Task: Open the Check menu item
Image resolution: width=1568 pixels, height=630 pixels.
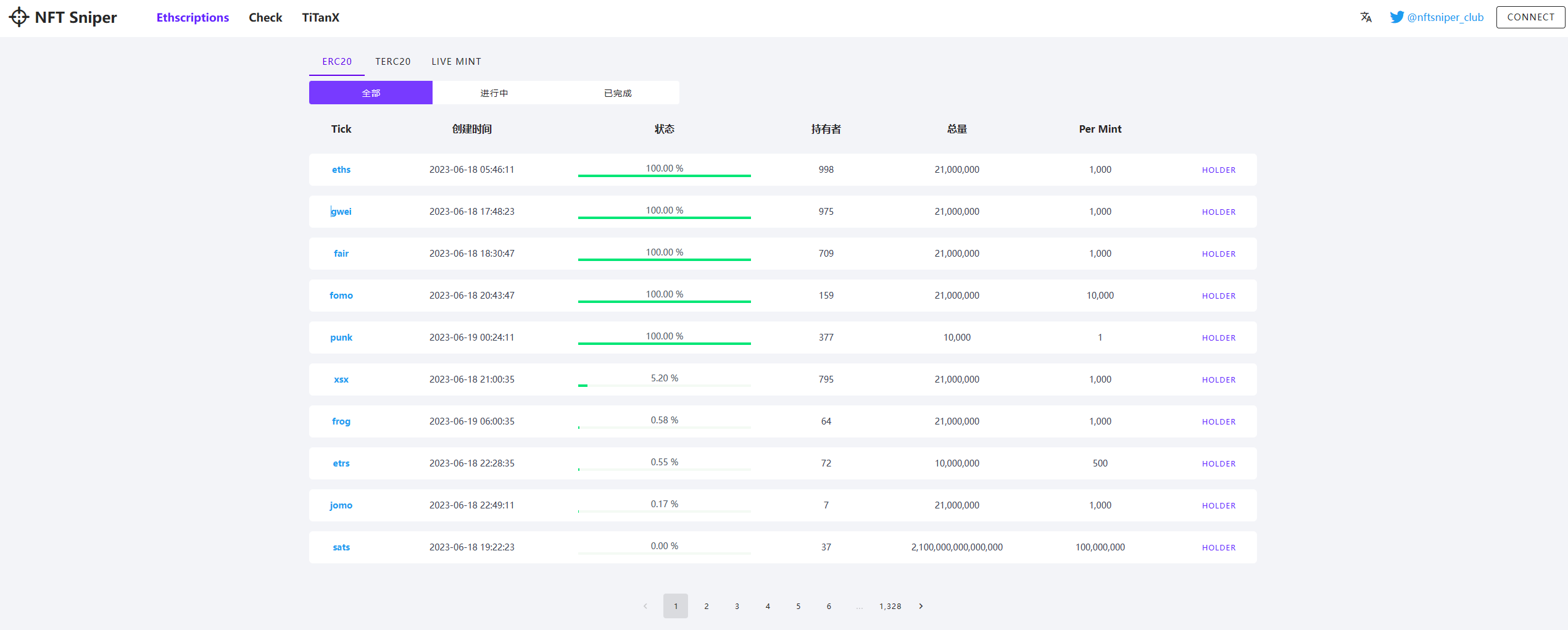Action: click(265, 17)
